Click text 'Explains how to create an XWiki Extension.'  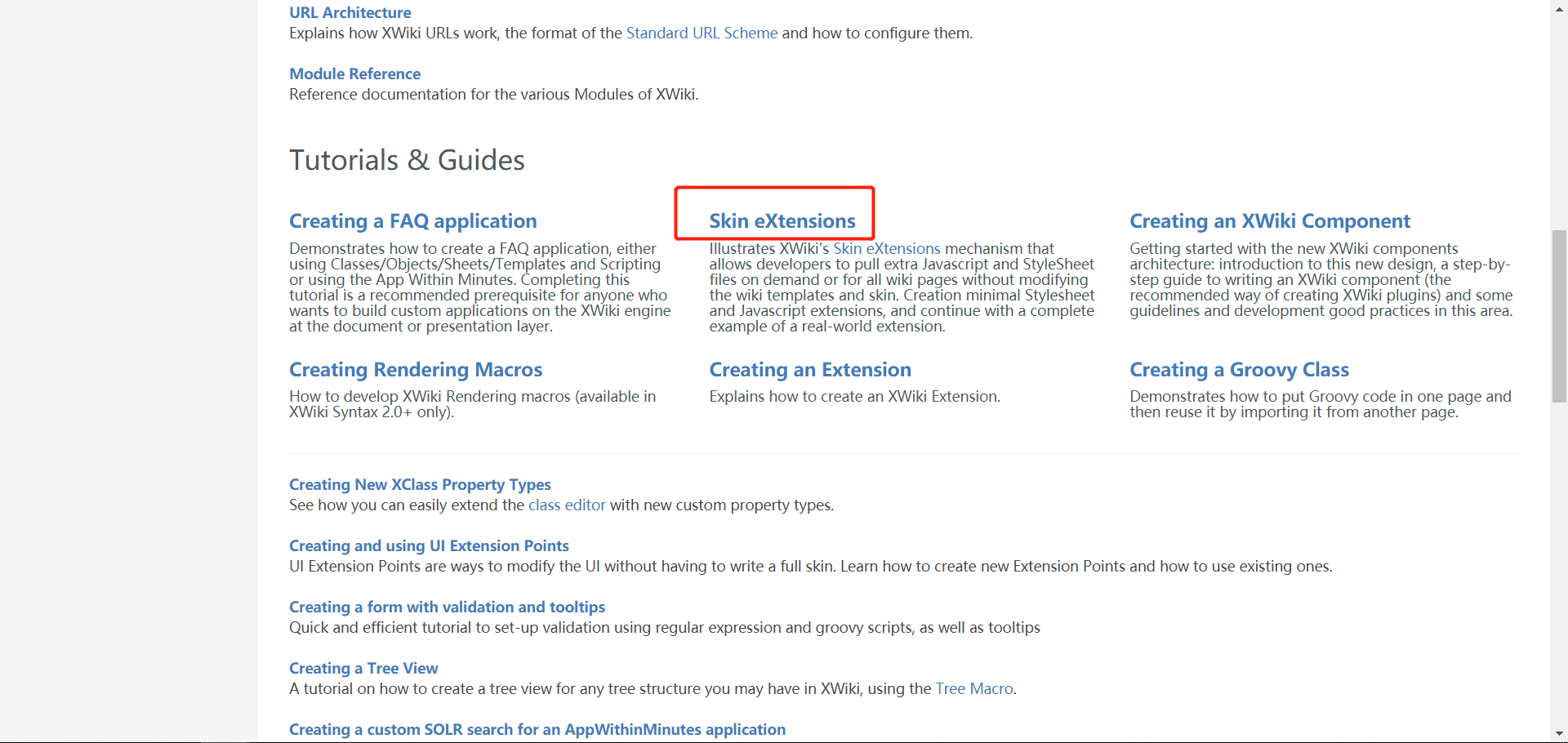point(854,397)
